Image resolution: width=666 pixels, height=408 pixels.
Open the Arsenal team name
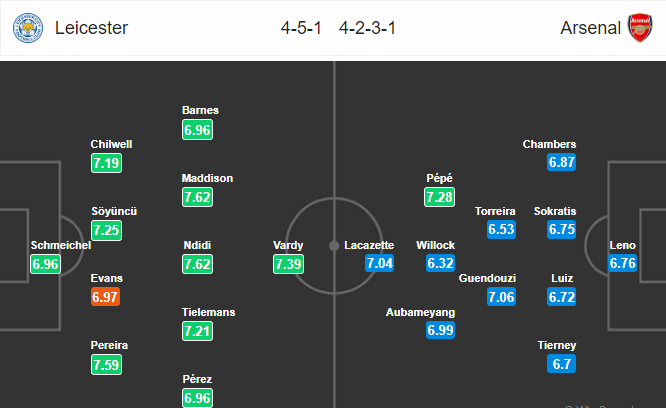pos(590,28)
